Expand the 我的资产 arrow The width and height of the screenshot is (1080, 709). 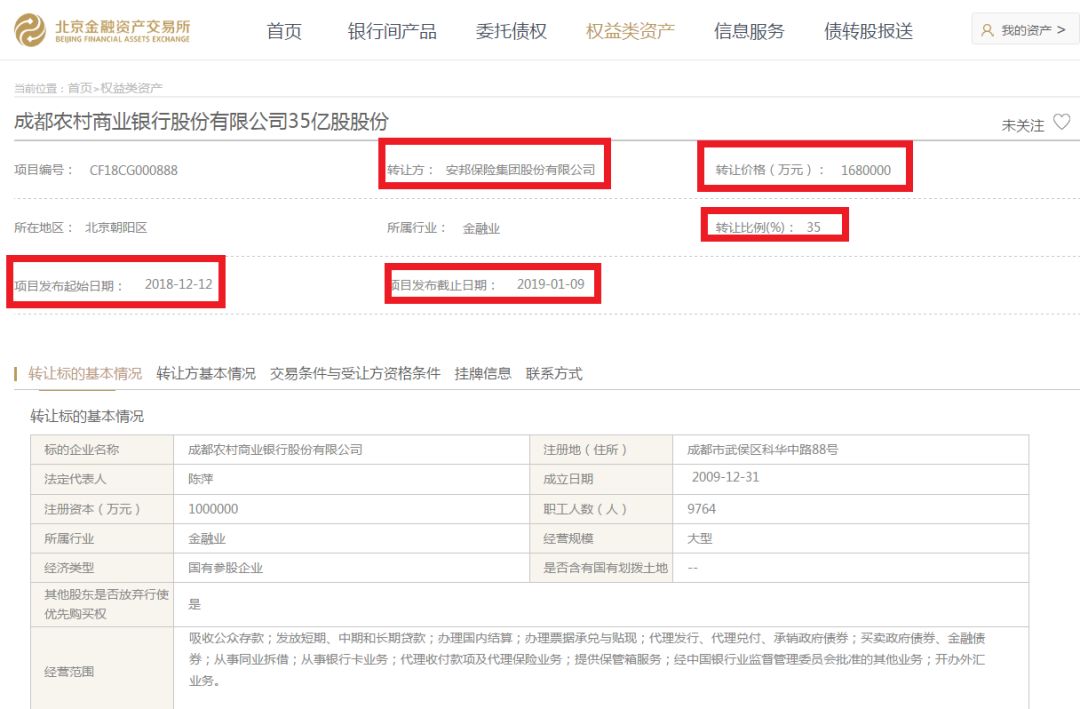[1061, 30]
